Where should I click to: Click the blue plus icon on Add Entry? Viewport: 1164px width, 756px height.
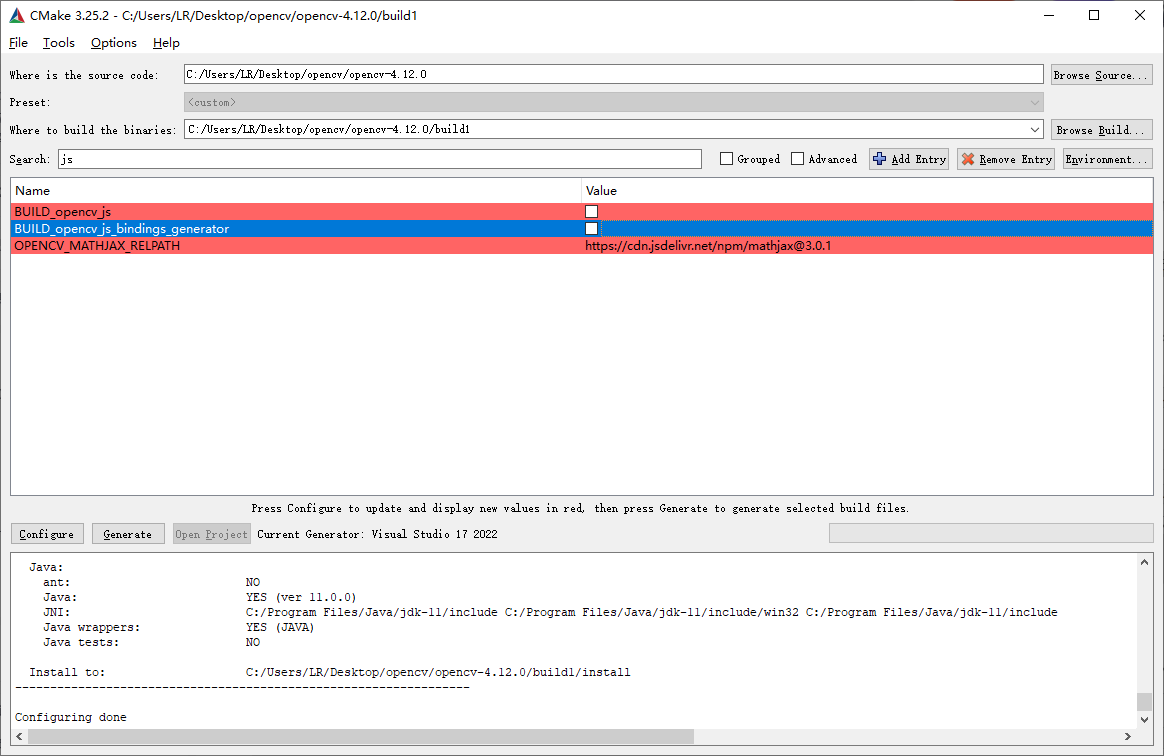click(x=880, y=159)
